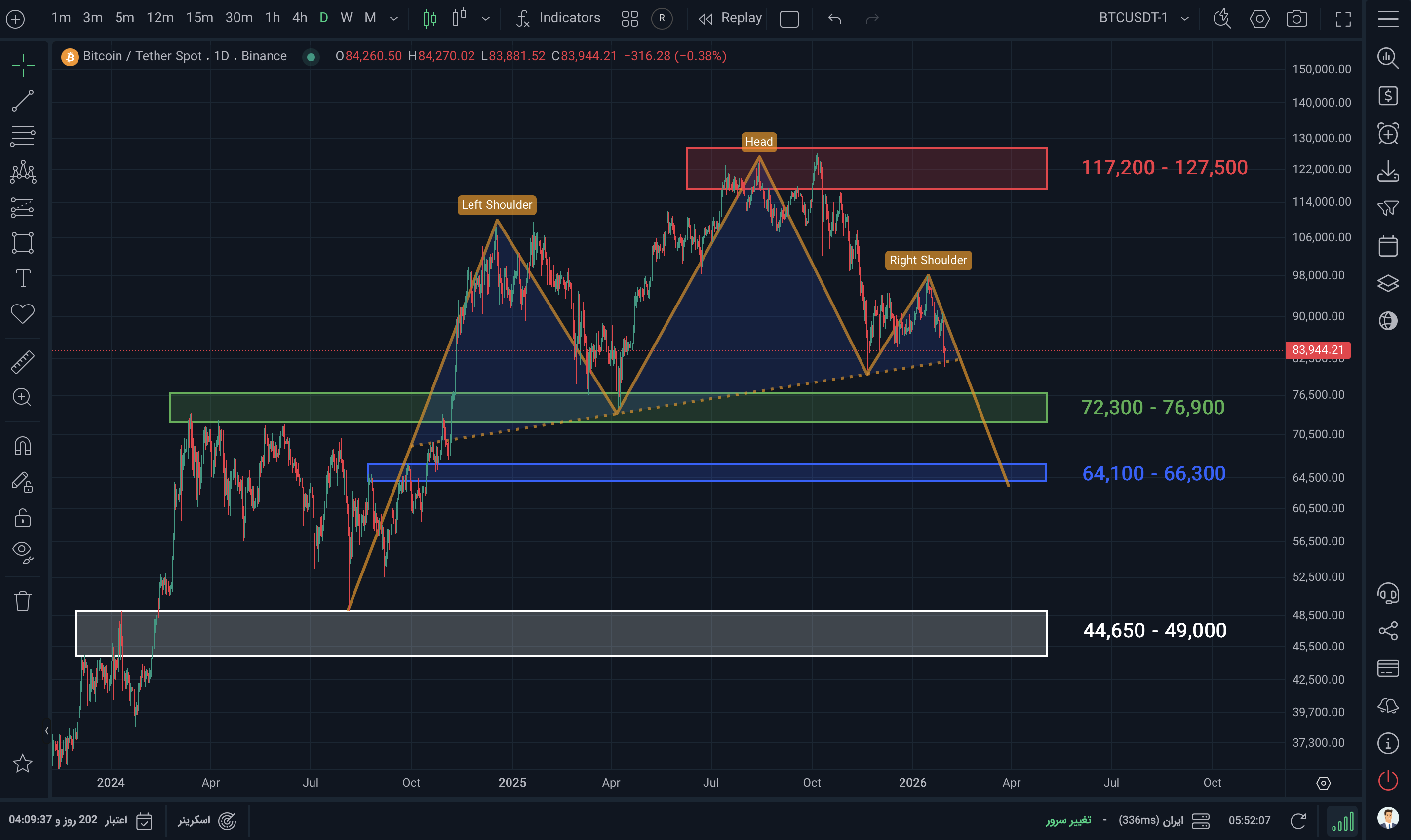The height and width of the screenshot is (840, 1411).
Task: Open the layout grid selector
Action: click(629, 19)
